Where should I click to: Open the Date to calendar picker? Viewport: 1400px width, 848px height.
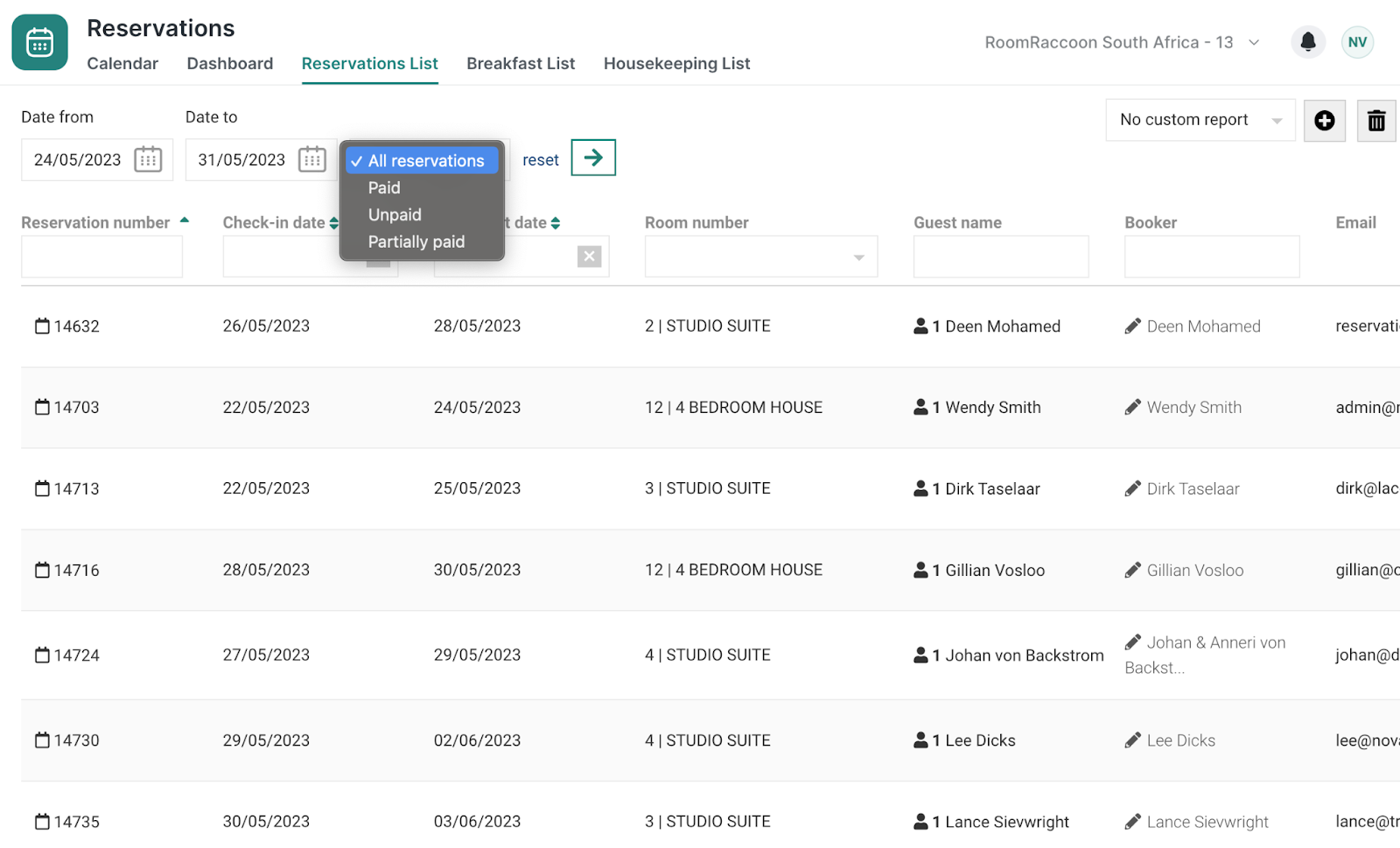tap(312, 159)
